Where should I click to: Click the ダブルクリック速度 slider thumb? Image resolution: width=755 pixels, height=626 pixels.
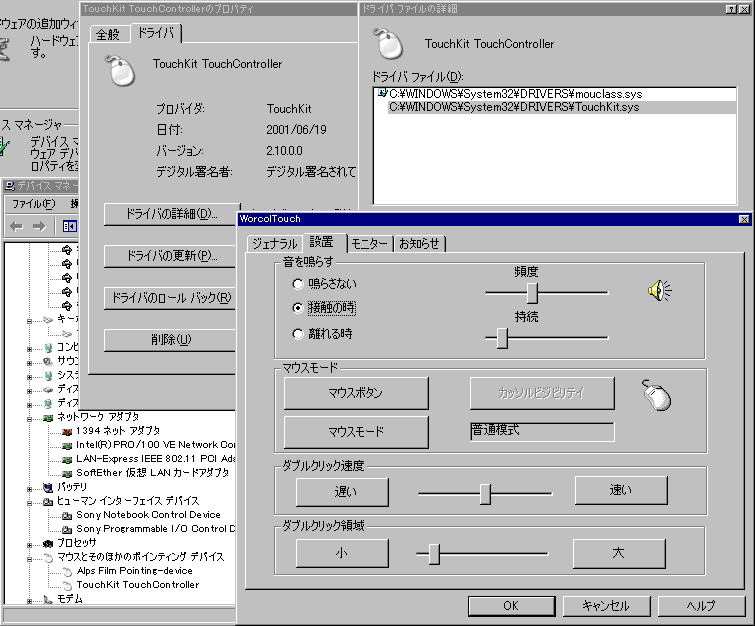pos(485,494)
